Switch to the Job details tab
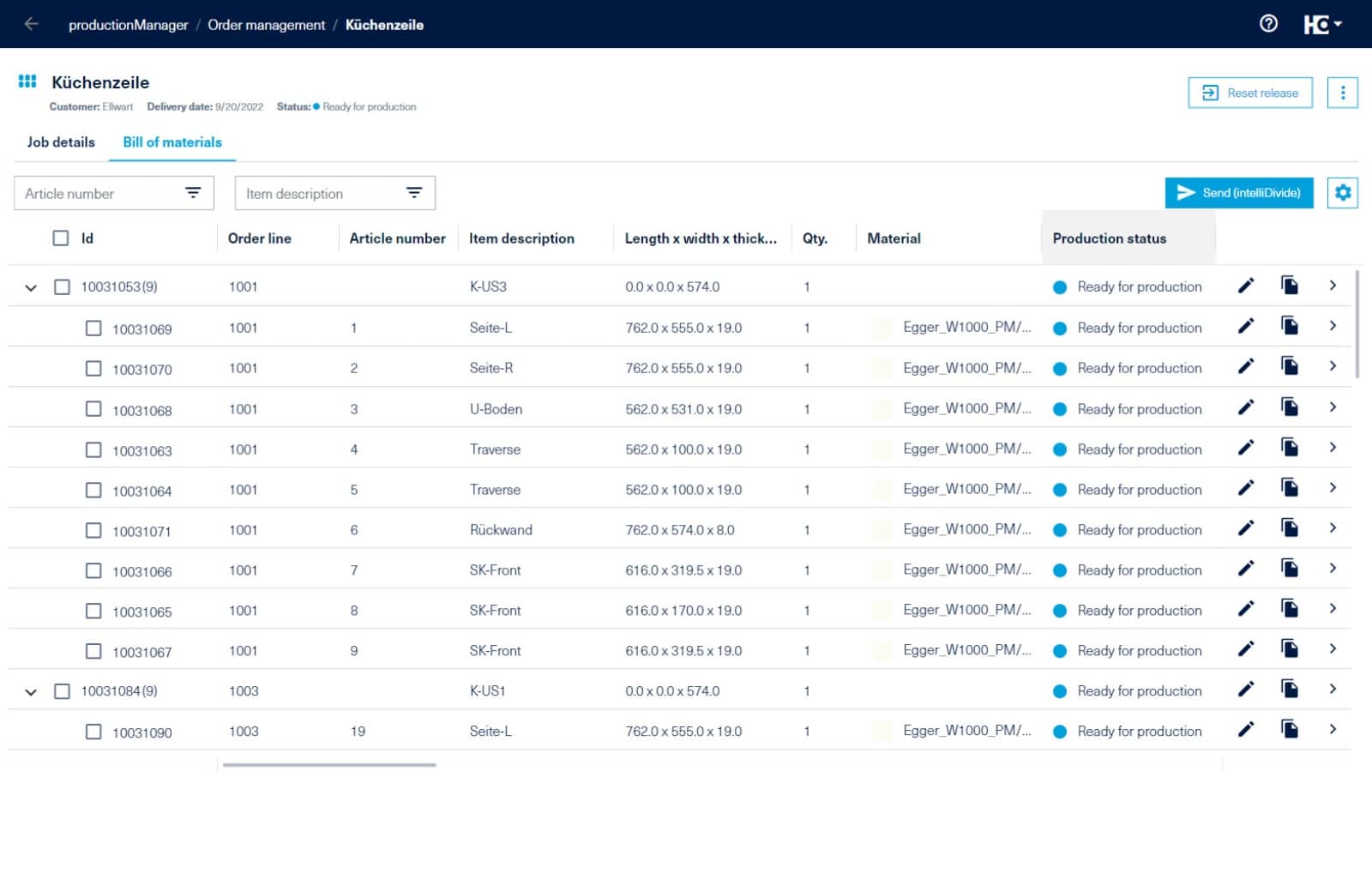The height and width of the screenshot is (892, 1372). point(61,142)
